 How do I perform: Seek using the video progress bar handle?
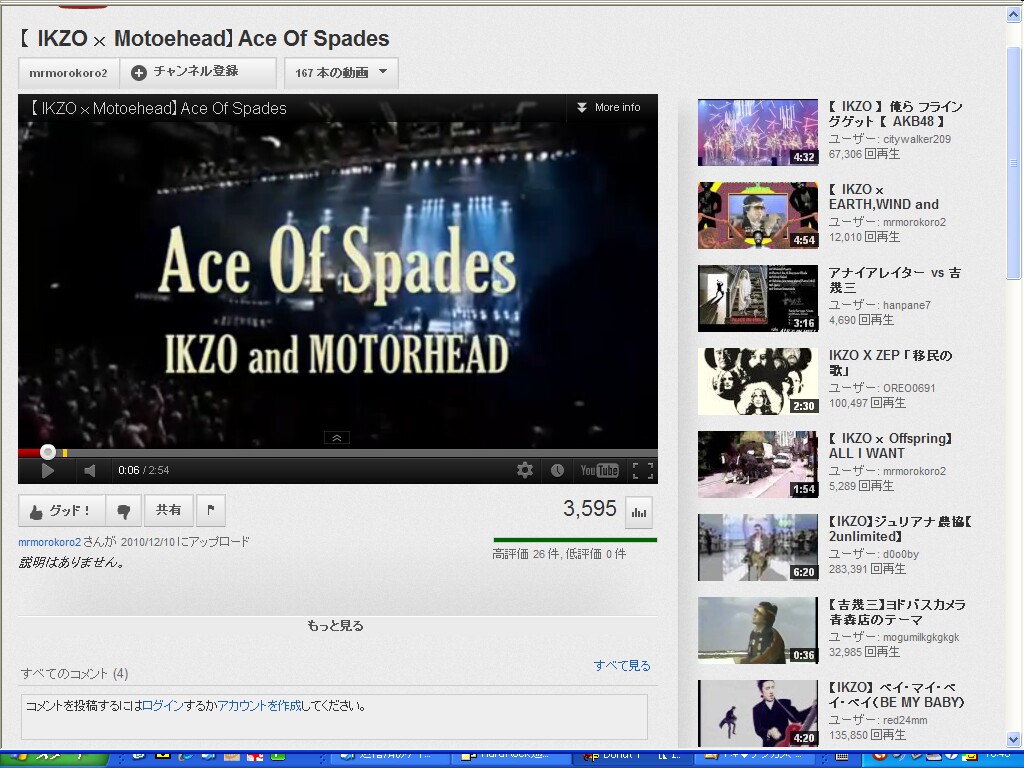click(x=48, y=452)
